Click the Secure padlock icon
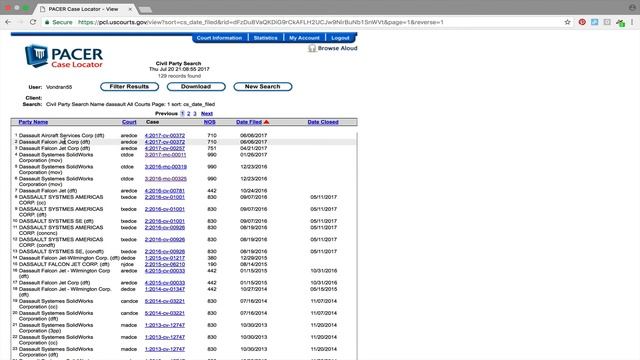640x360 pixels. [x=47, y=22]
